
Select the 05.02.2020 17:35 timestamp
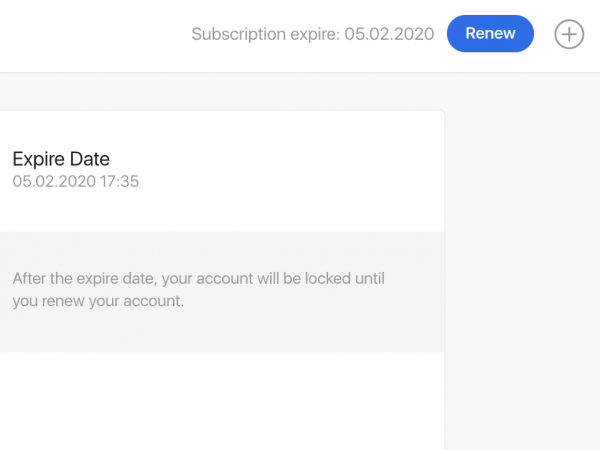pos(76,182)
